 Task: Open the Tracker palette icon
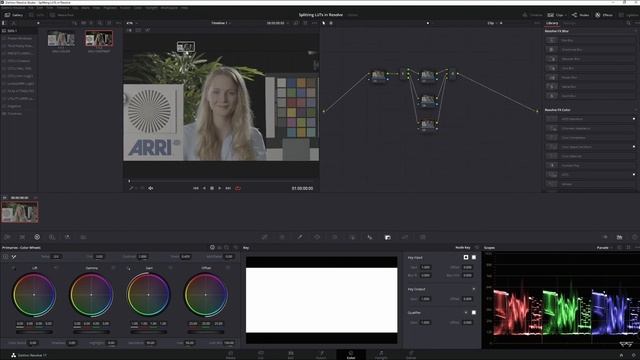click(x=334, y=237)
